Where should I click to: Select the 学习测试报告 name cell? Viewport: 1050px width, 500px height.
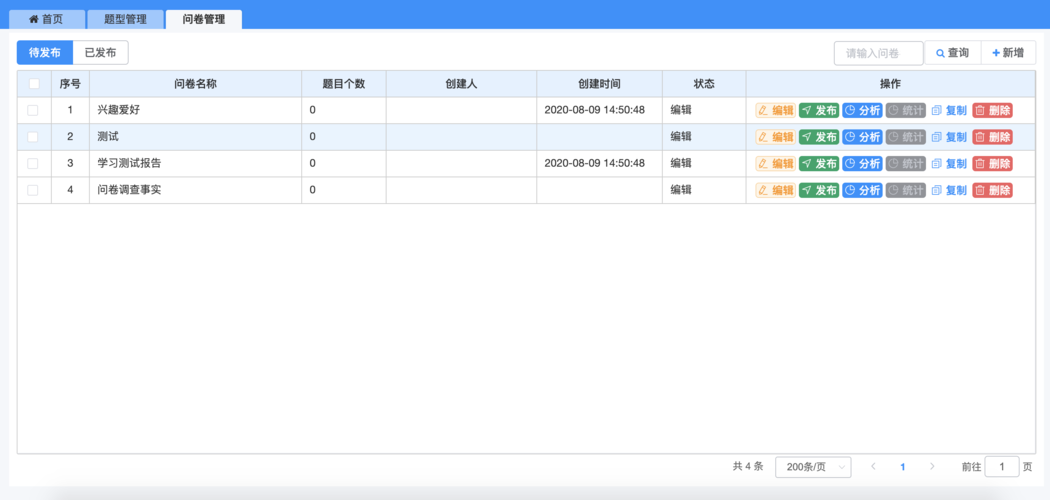point(195,163)
